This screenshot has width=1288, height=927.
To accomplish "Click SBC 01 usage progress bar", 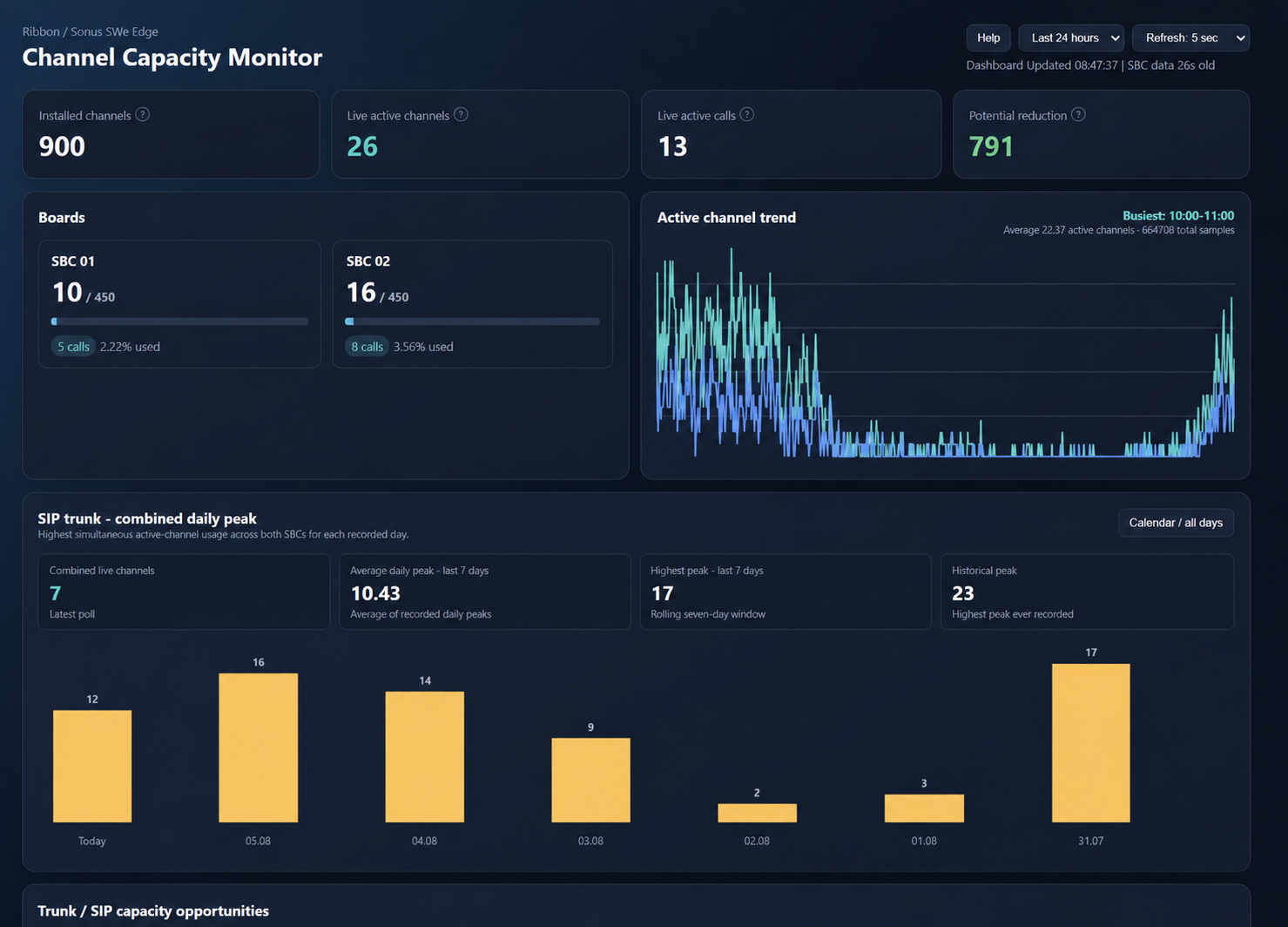I will (179, 321).
